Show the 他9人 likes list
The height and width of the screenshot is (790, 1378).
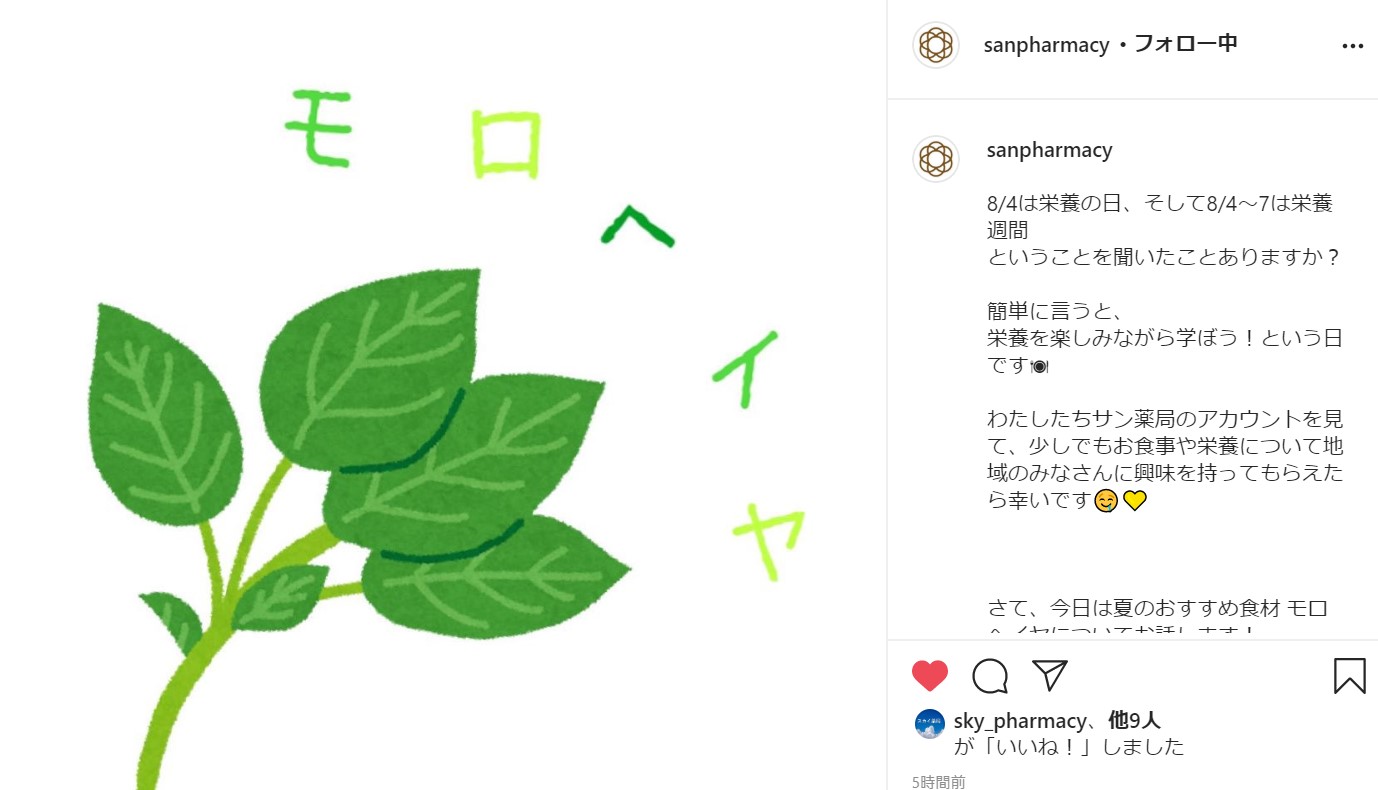point(1135,720)
